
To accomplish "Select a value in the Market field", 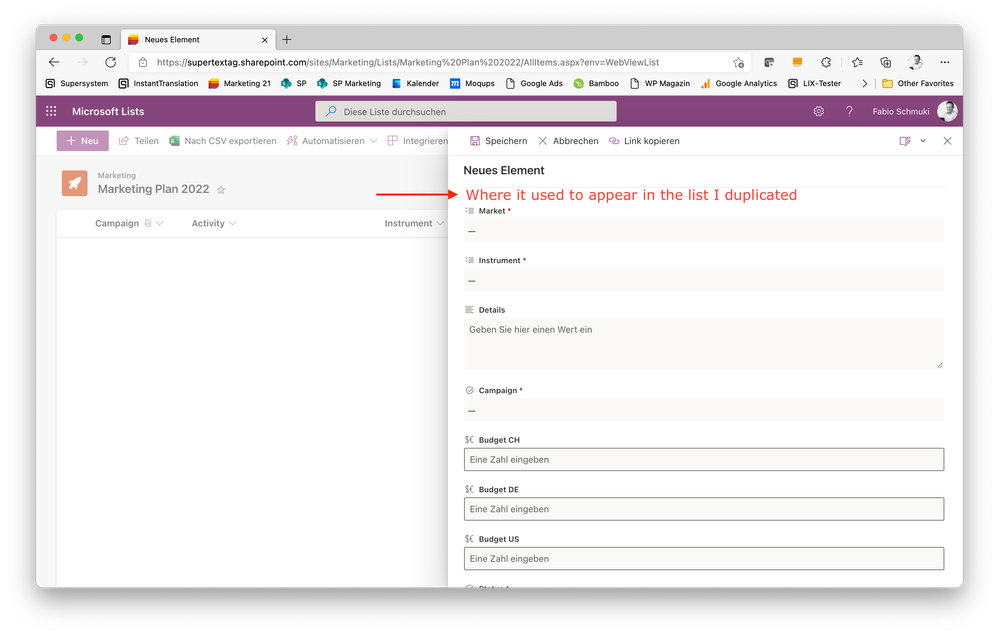I will [x=704, y=231].
